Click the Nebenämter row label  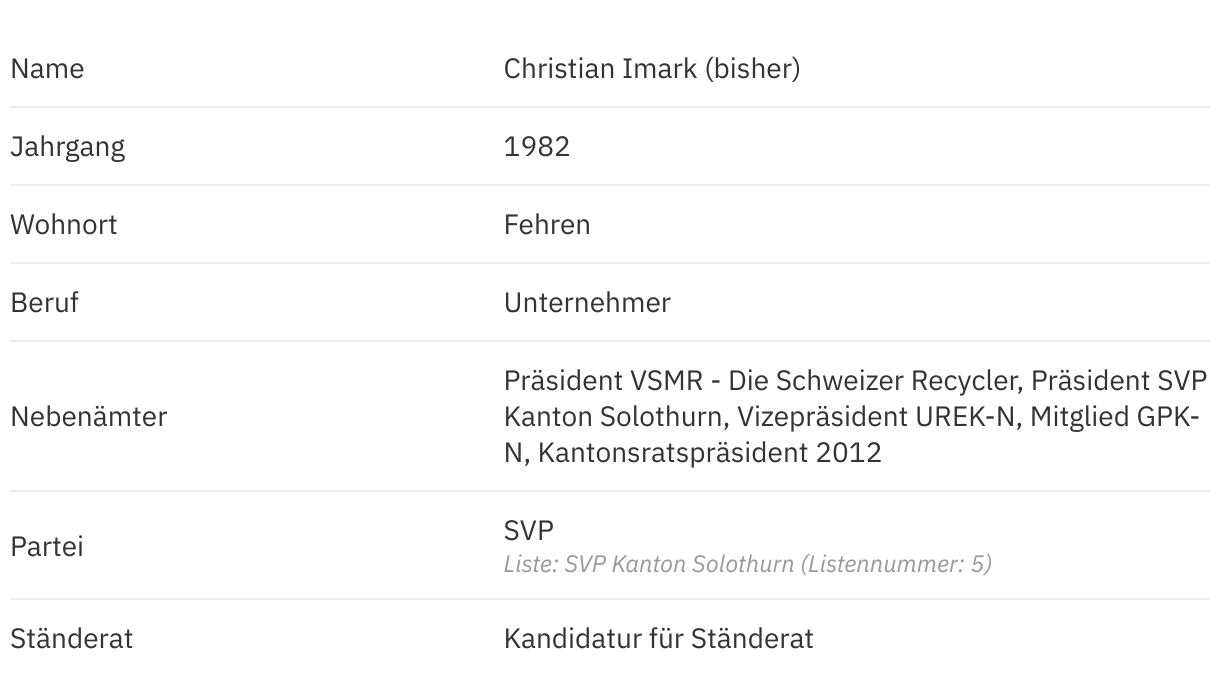coord(89,417)
